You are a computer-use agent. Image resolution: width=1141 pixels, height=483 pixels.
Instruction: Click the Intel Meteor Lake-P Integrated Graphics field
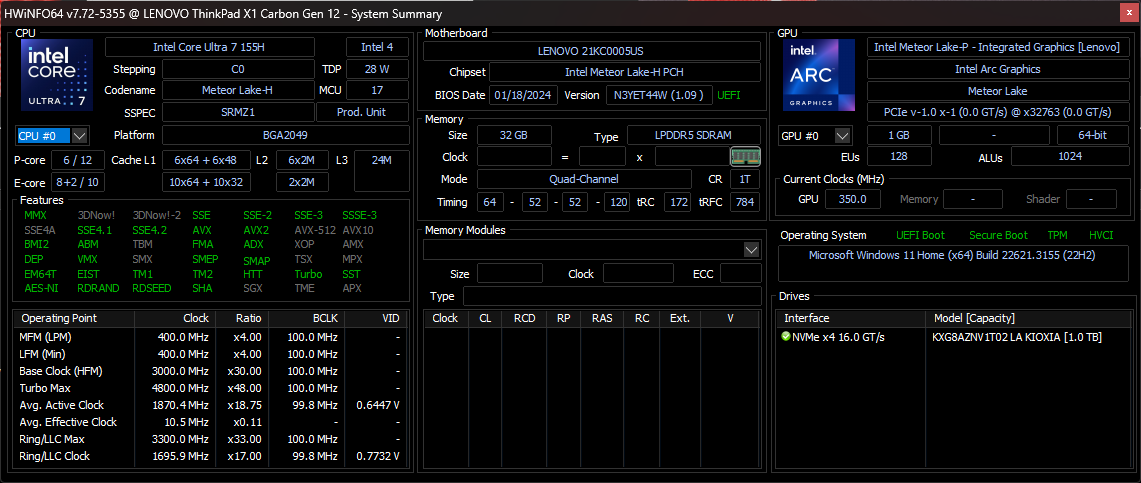point(997,47)
